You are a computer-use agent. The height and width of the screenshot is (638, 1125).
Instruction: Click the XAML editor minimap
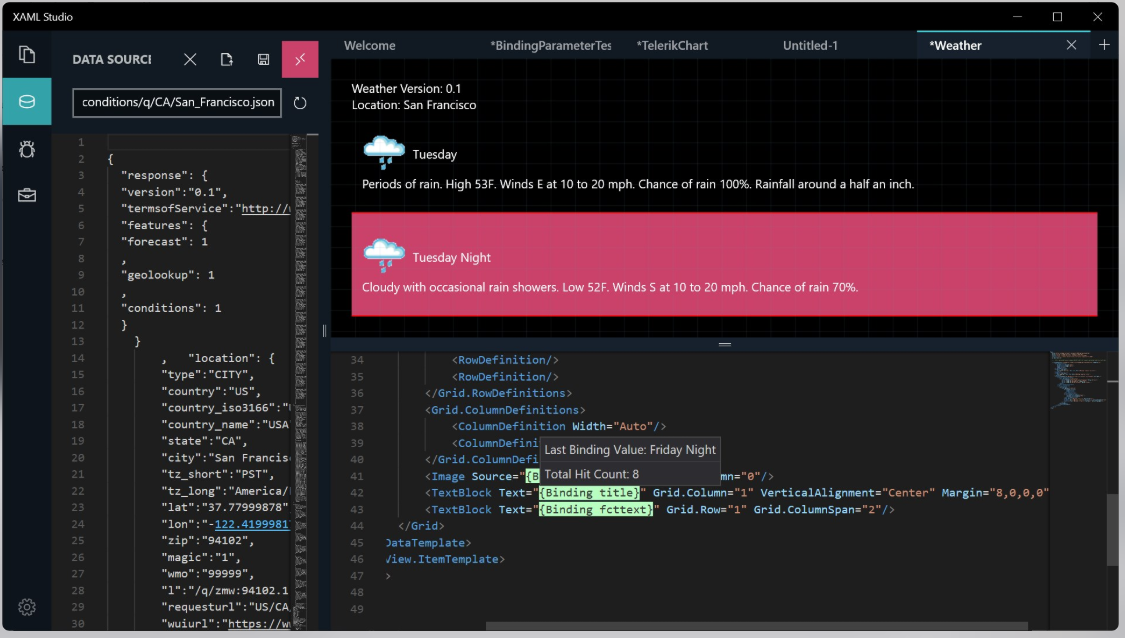coord(1076,379)
